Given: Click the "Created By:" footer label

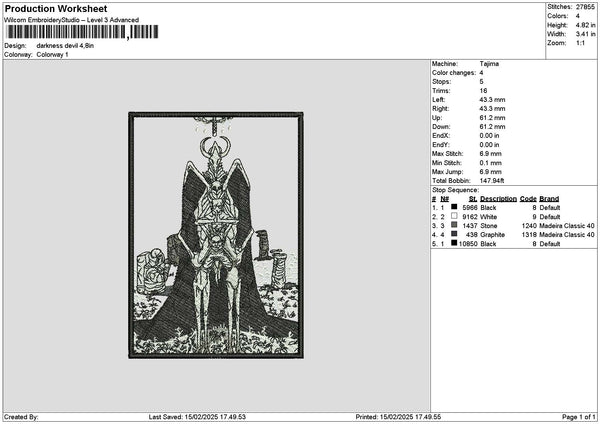Looking at the screenshot, I should [x=21, y=417].
